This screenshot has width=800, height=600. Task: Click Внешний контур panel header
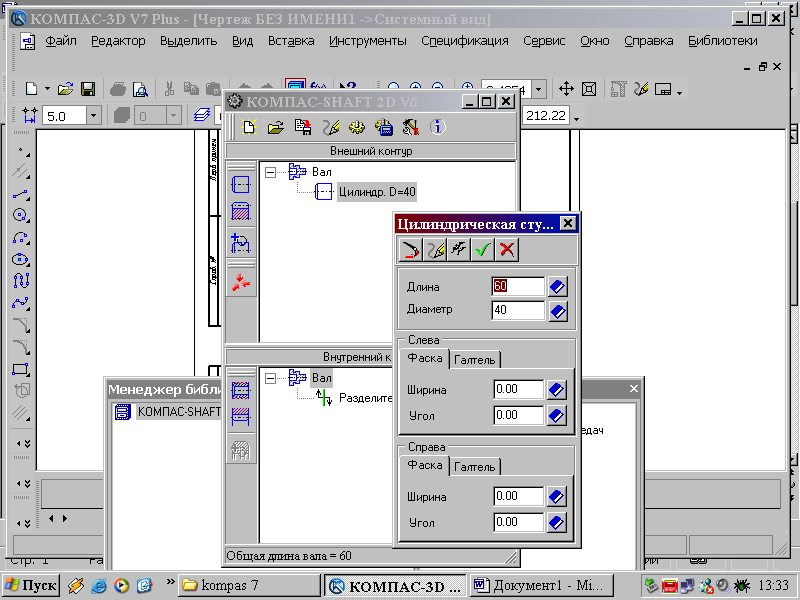click(371, 151)
